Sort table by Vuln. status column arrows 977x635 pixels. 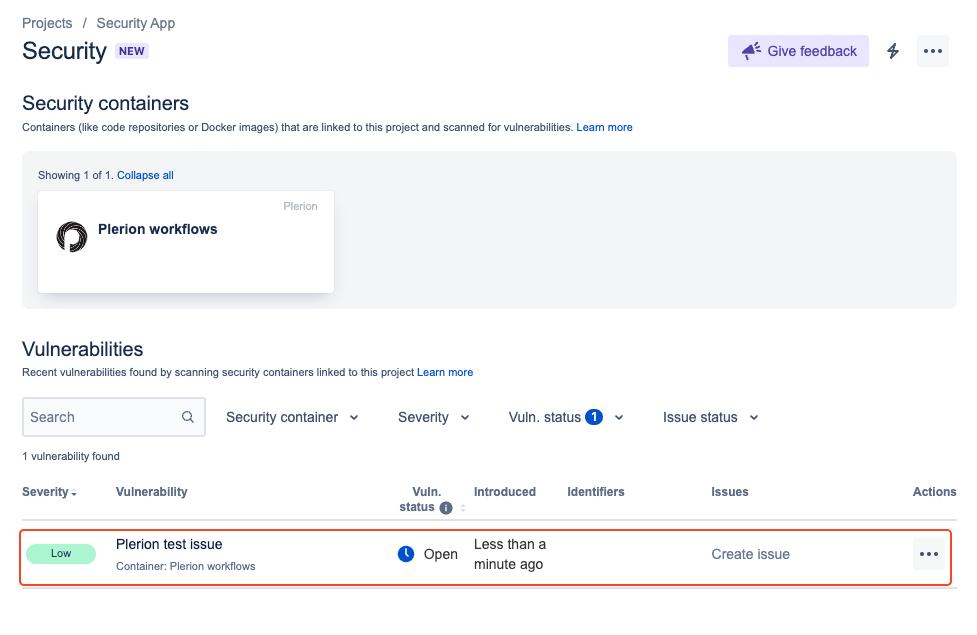463,508
